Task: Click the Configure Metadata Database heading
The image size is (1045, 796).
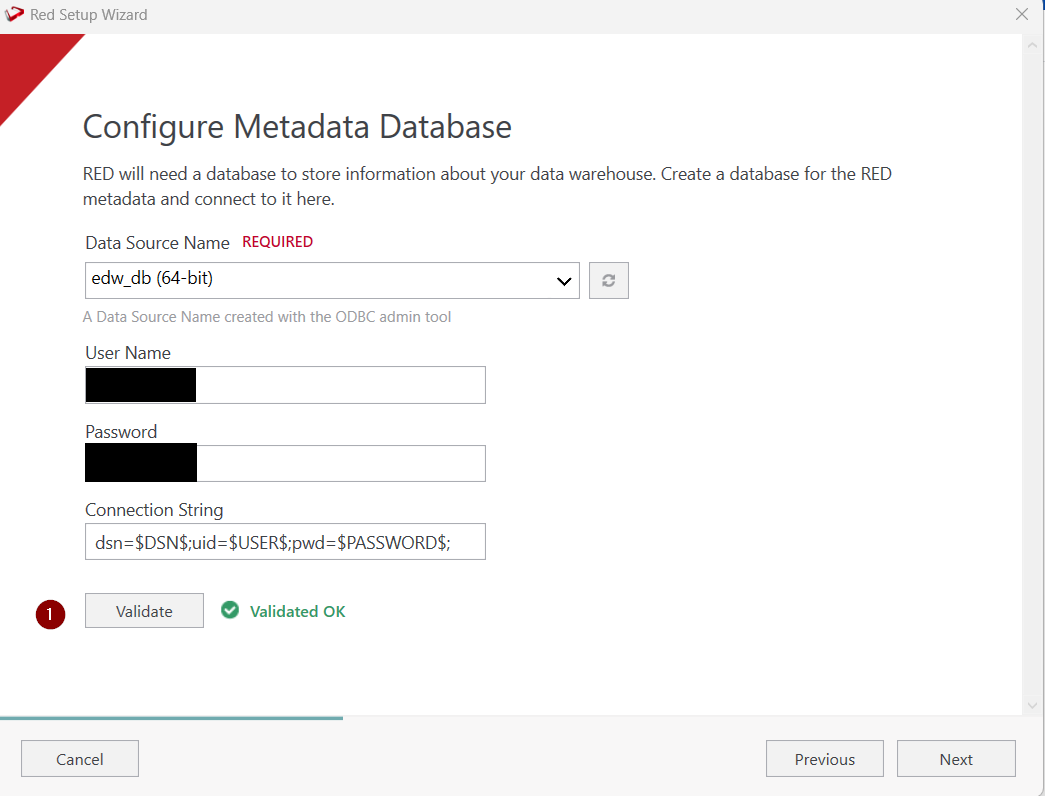Action: click(297, 127)
